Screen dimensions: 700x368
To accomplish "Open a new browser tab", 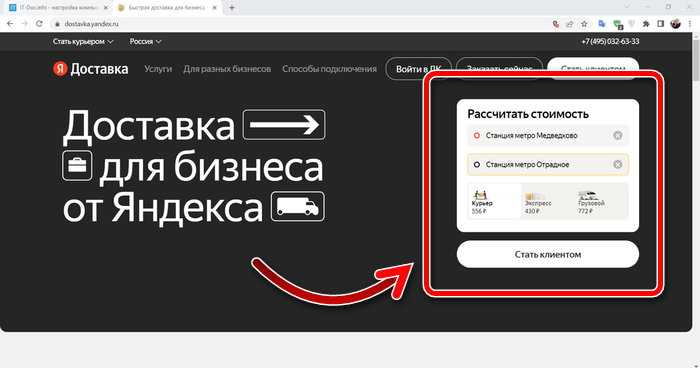I will [232, 8].
